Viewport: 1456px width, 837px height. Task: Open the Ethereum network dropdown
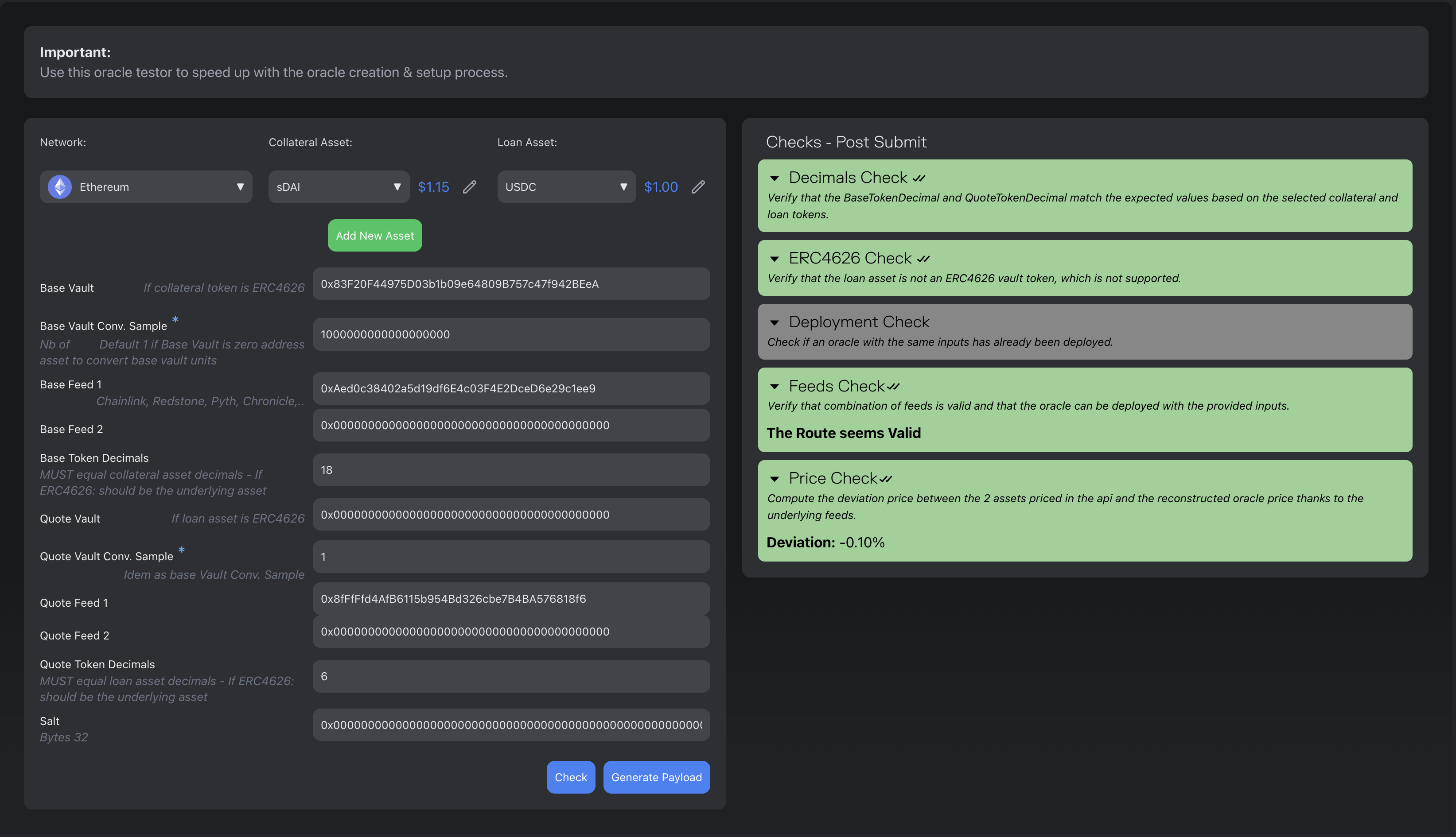tap(145, 187)
